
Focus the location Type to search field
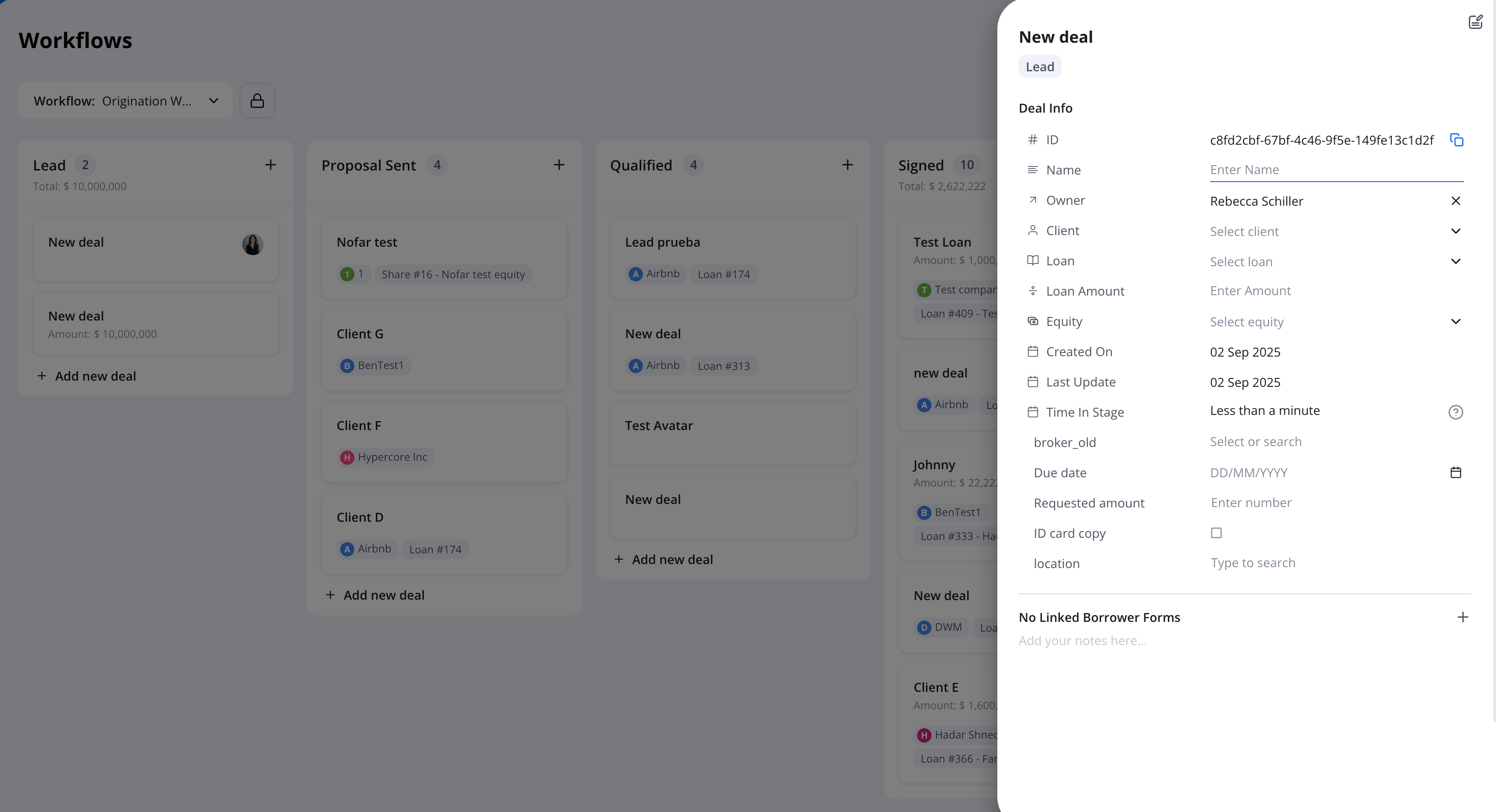tap(1336, 563)
